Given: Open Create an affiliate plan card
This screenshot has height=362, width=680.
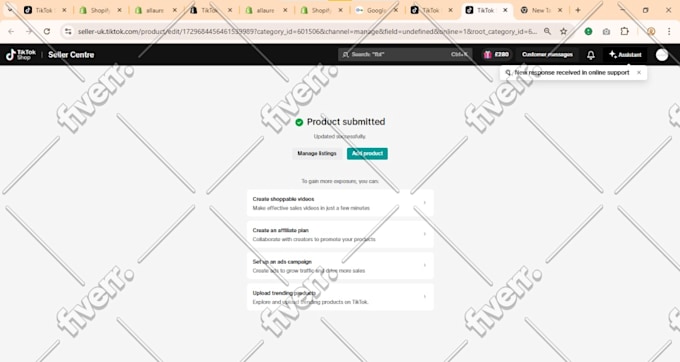Looking at the screenshot, I should pos(340,235).
